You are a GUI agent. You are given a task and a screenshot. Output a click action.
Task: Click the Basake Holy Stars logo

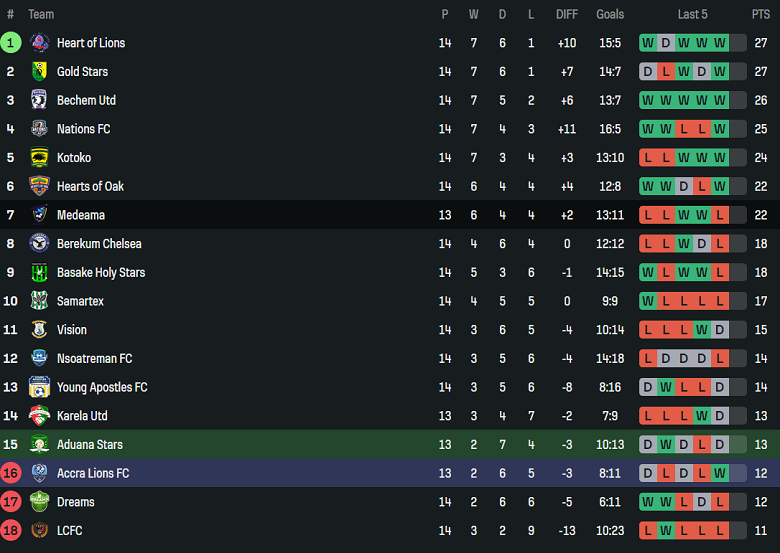tap(39, 272)
